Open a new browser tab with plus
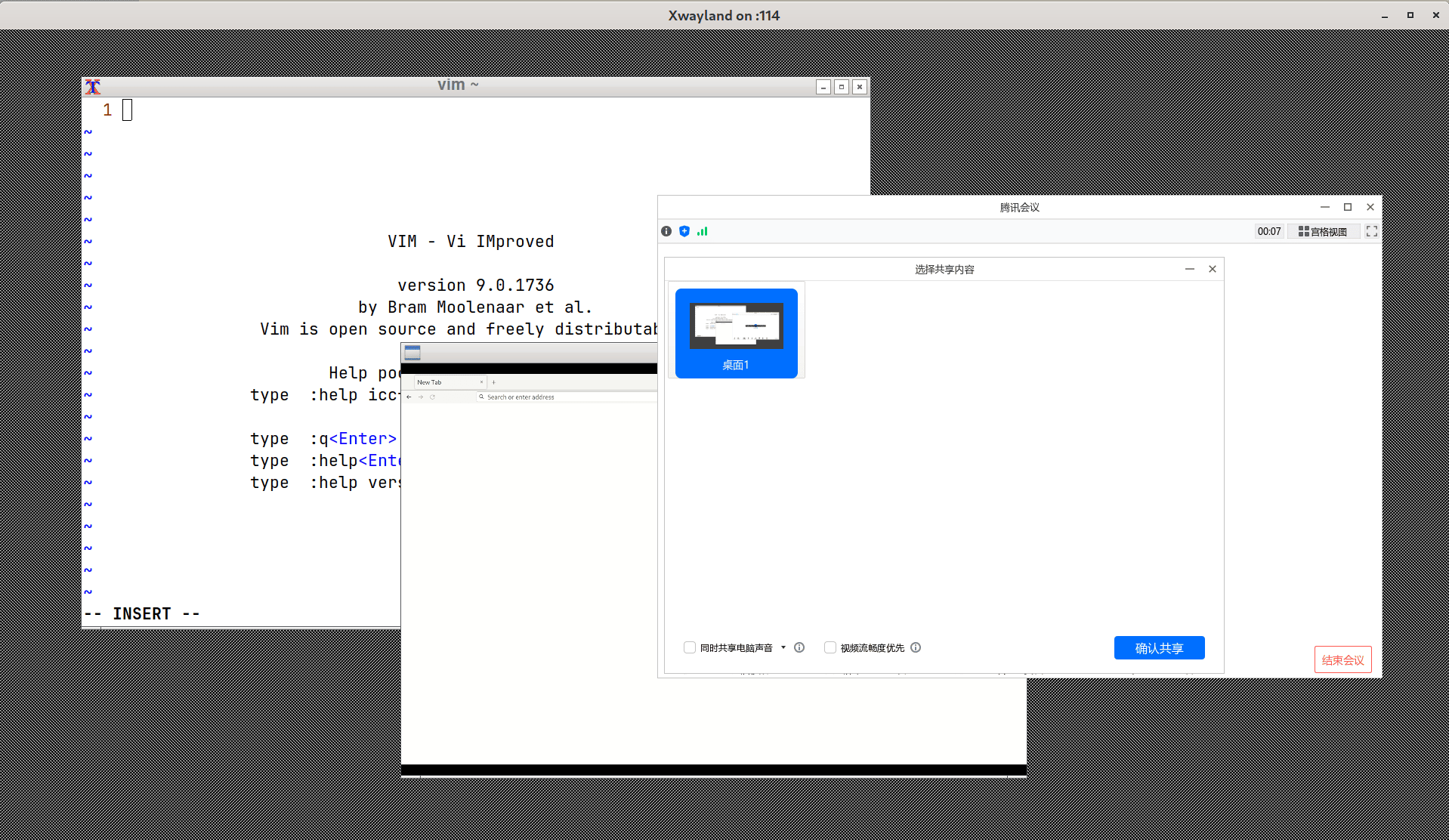The height and width of the screenshot is (840, 1449). pos(493,382)
